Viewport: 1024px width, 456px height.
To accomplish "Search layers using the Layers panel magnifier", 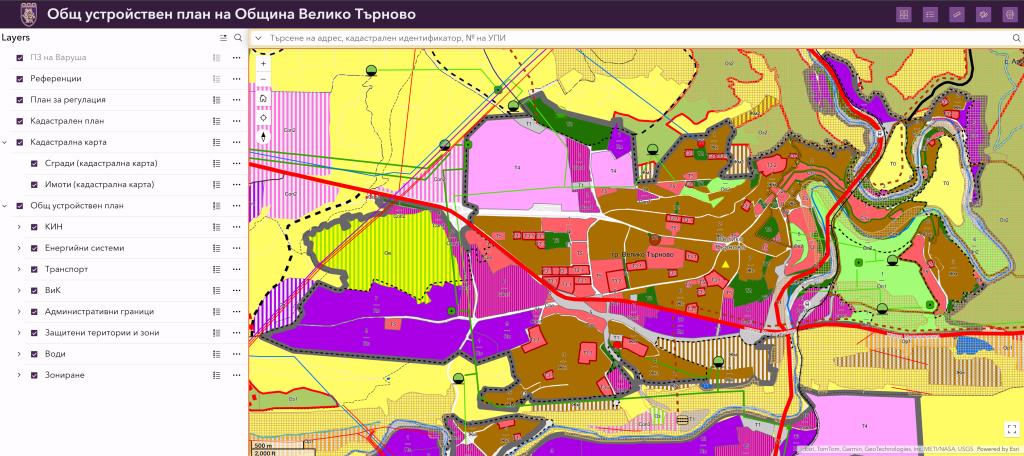I will [x=238, y=38].
